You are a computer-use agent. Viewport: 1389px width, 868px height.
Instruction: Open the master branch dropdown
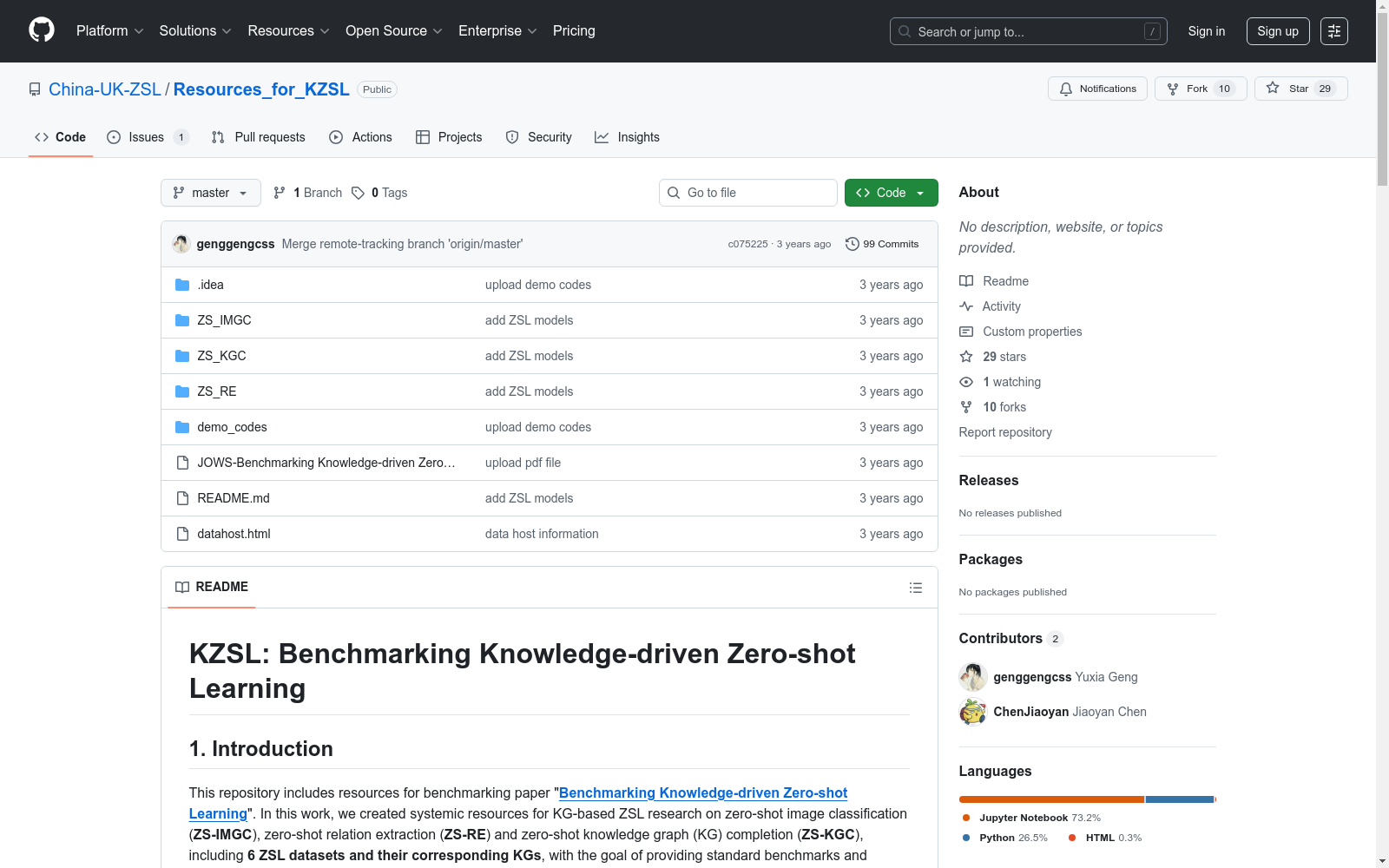pyautogui.click(x=211, y=193)
